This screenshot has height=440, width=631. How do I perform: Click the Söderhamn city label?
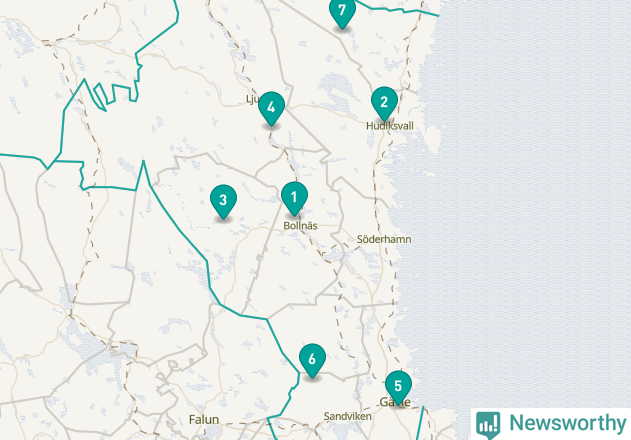click(384, 240)
